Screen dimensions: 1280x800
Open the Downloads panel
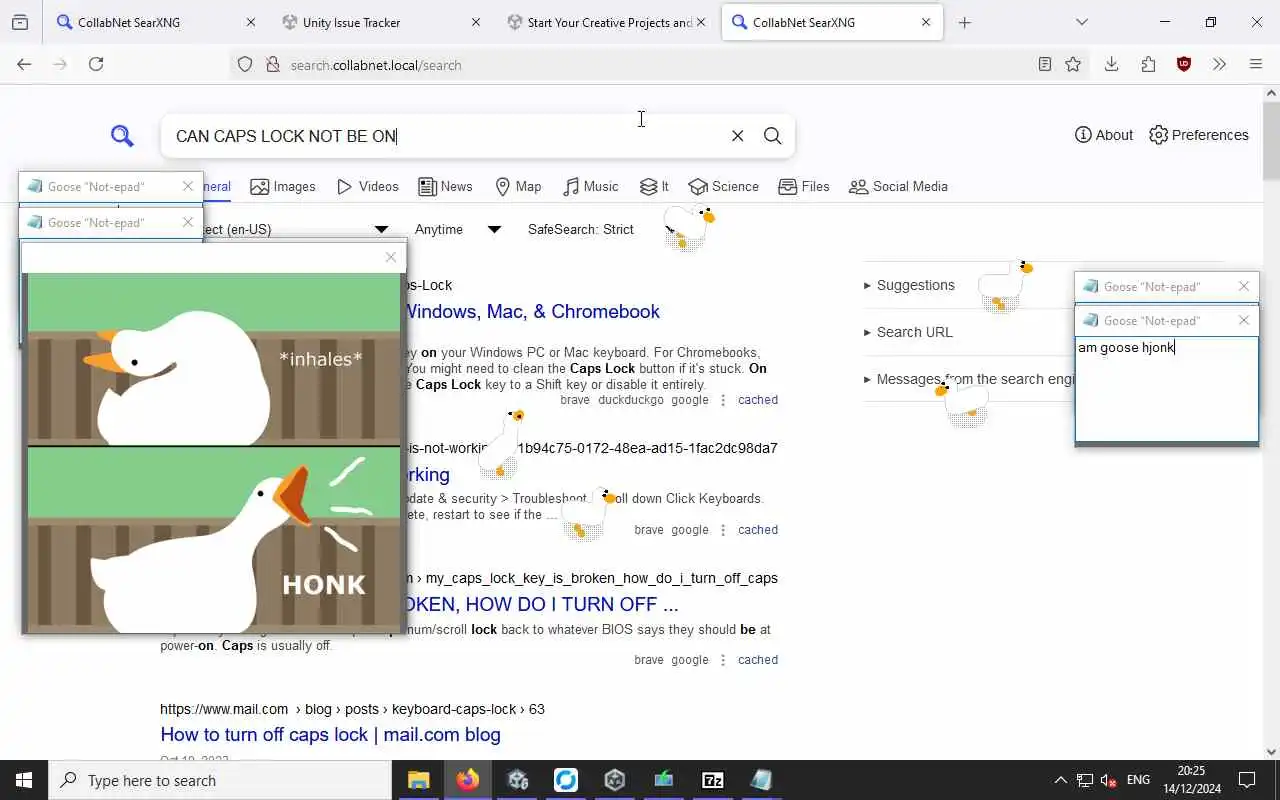1111,64
